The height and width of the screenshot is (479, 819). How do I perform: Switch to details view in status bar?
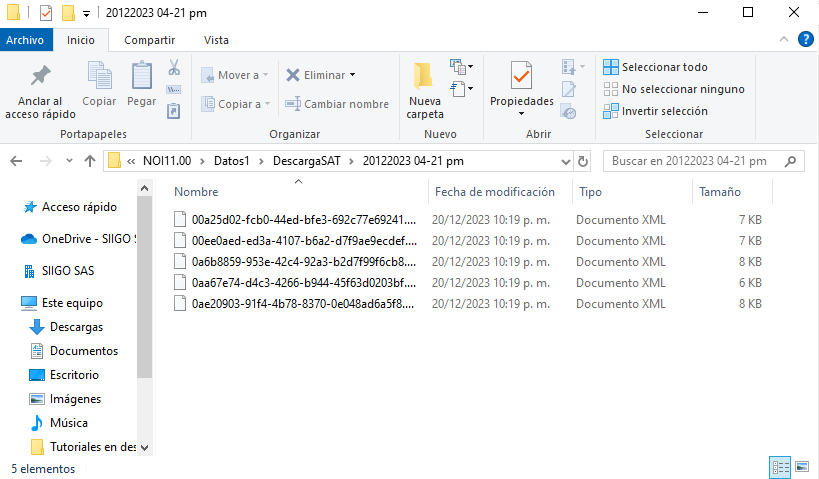click(780, 467)
